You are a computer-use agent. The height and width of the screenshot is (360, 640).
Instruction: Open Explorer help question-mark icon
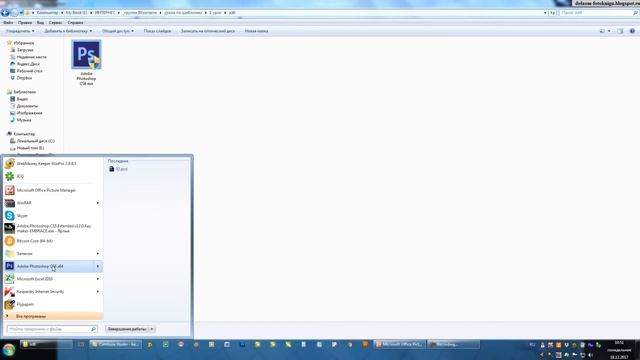pyautogui.click(x=632, y=31)
